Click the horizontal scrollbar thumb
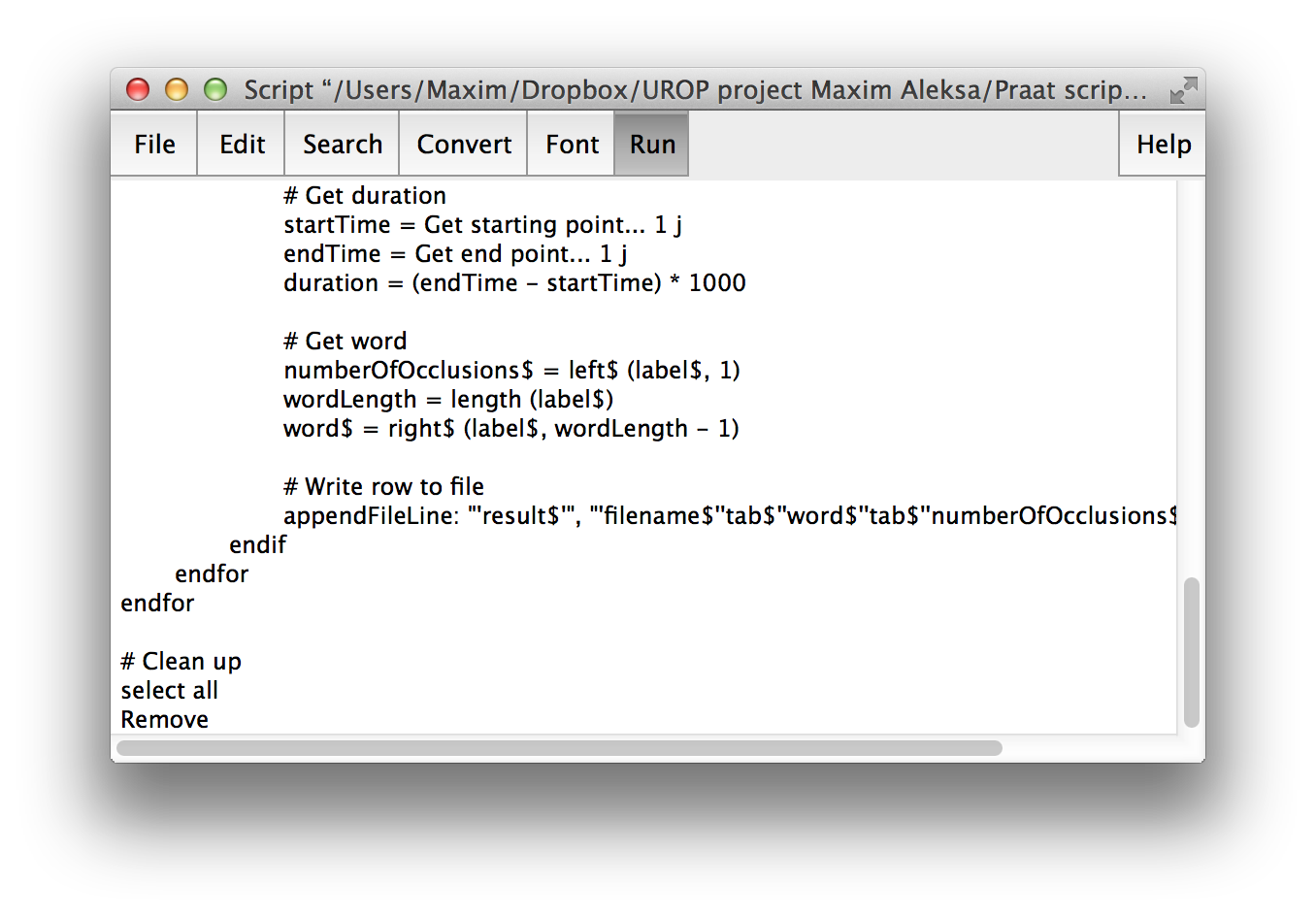Image resolution: width=1316 pixels, height=916 pixels. pyautogui.click(x=559, y=748)
